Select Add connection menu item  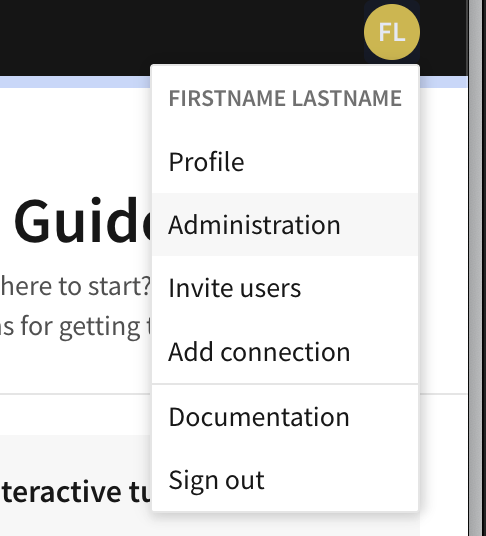coord(285,351)
